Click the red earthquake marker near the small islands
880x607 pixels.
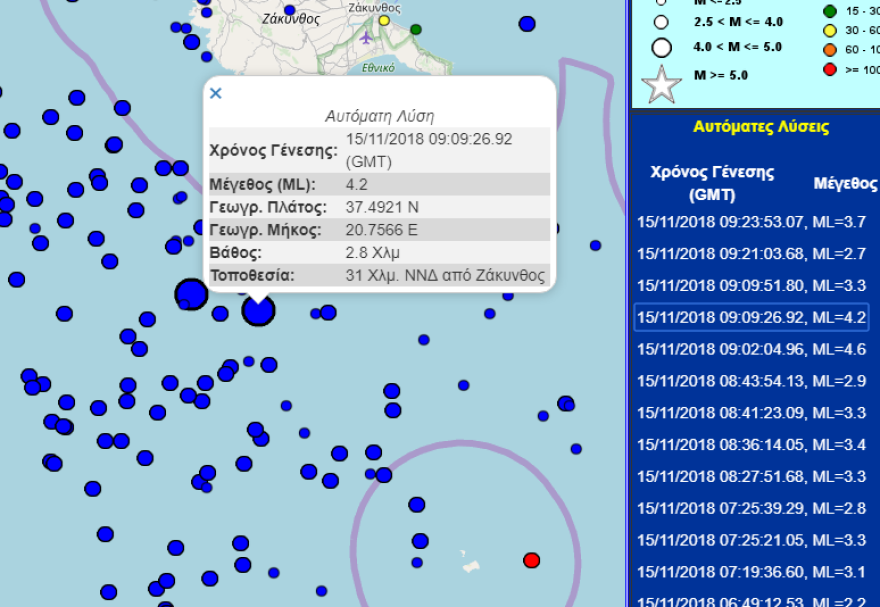532,559
